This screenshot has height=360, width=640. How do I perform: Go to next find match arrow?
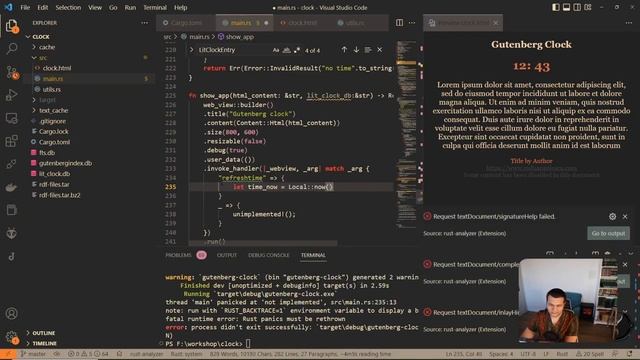click(x=356, y=50)
